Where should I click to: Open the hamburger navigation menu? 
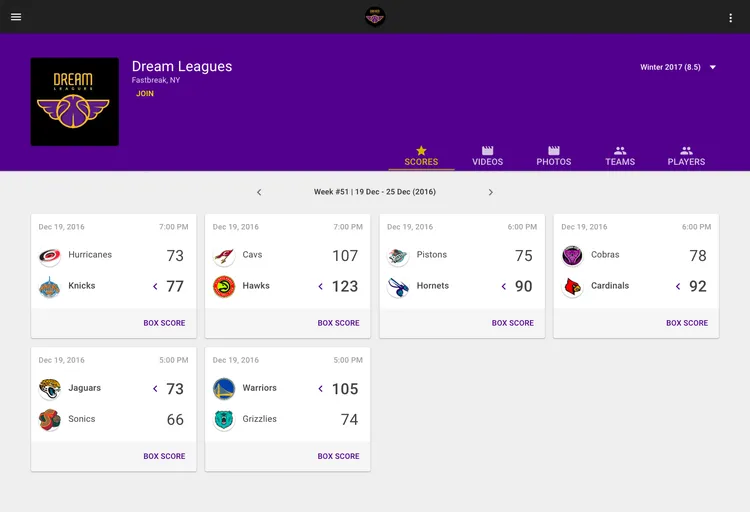[x=16, y=17]
